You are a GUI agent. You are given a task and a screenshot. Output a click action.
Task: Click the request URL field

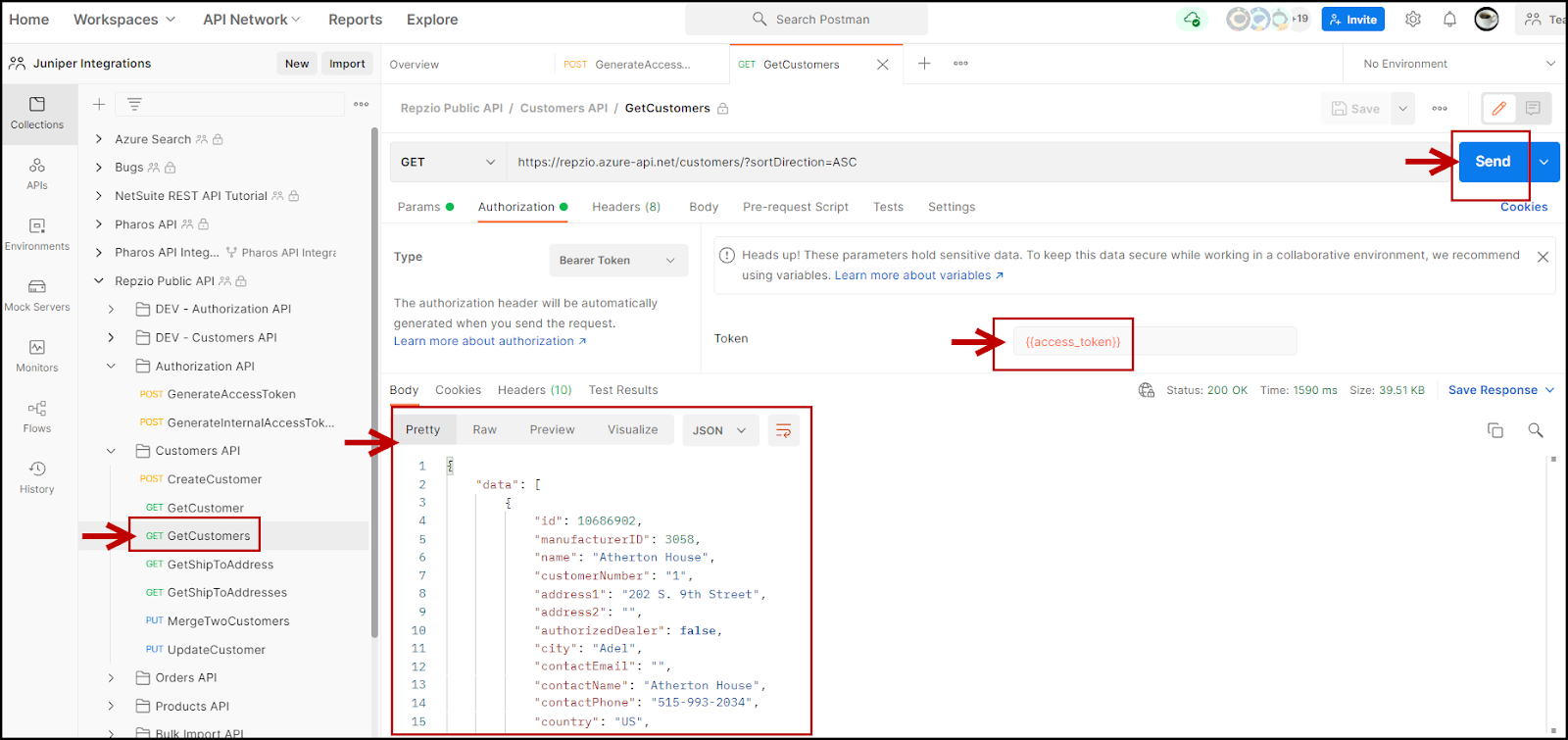(978, 163)
